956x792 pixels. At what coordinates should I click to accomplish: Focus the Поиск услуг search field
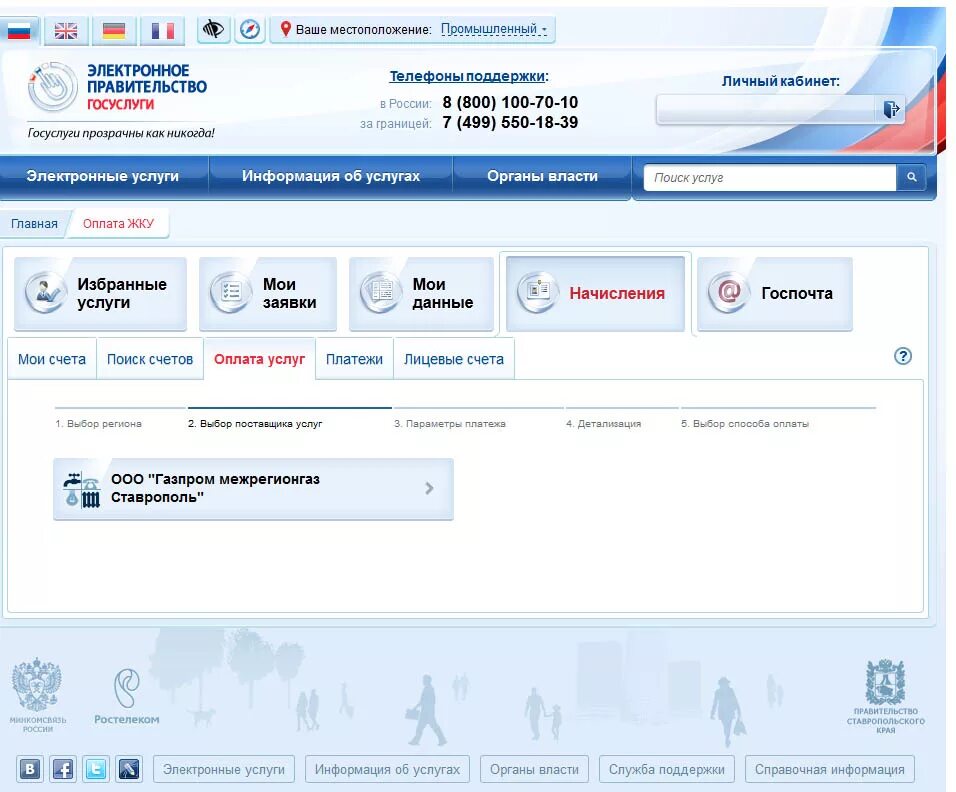[x=770, y=177]
